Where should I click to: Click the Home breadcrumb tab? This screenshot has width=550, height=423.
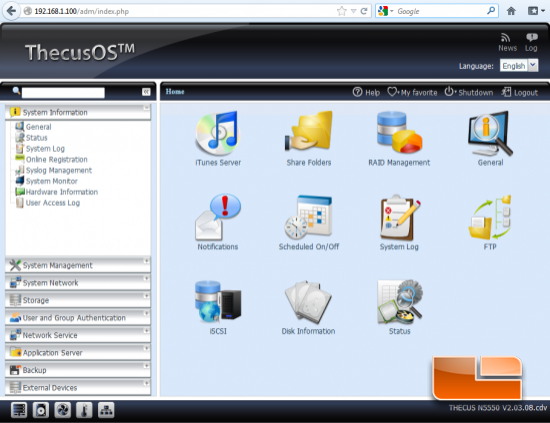[175, 92]
